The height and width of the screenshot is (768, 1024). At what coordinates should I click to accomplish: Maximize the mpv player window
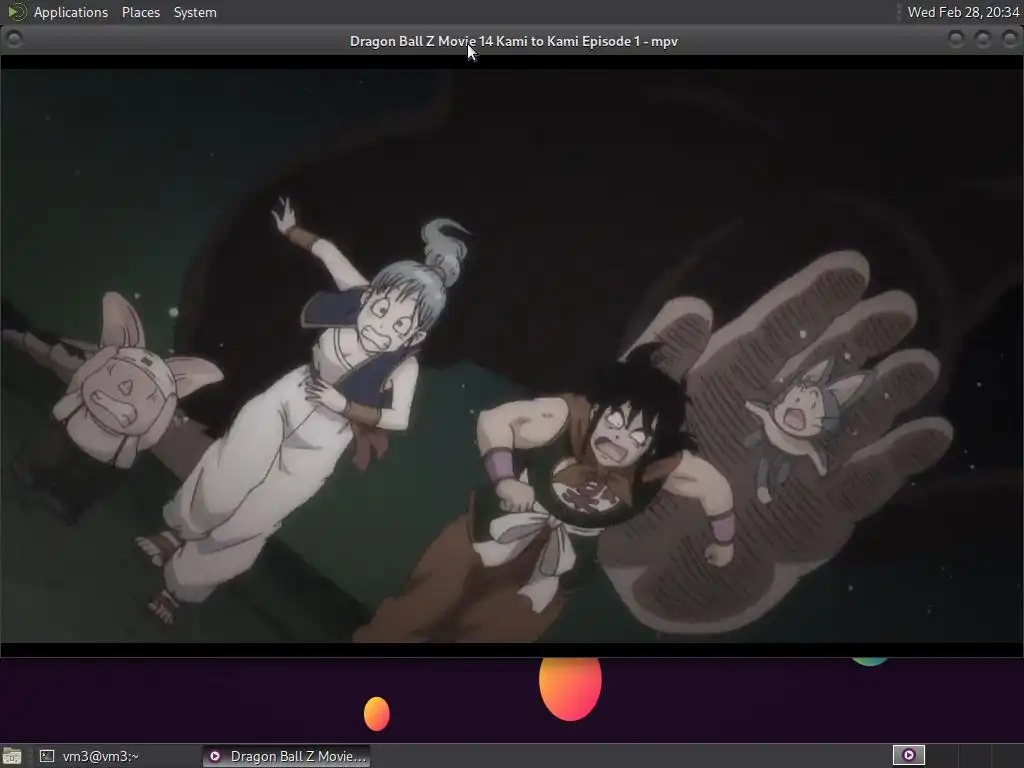(x=983, y=40)
